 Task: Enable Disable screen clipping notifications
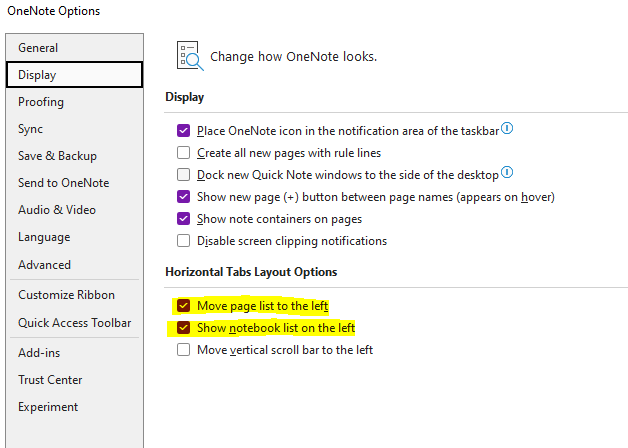coord(183,241)
